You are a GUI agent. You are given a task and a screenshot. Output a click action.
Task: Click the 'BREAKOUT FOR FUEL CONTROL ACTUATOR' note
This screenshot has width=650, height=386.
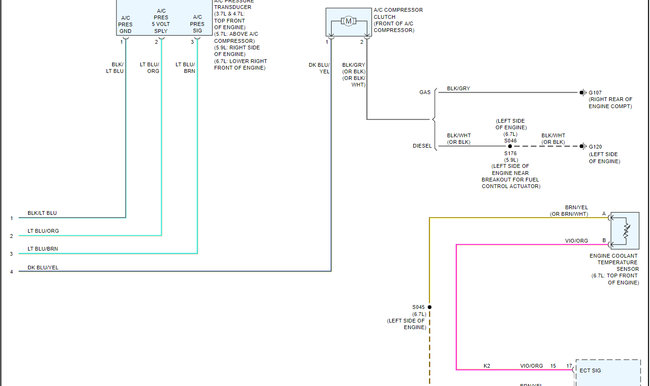511,183
